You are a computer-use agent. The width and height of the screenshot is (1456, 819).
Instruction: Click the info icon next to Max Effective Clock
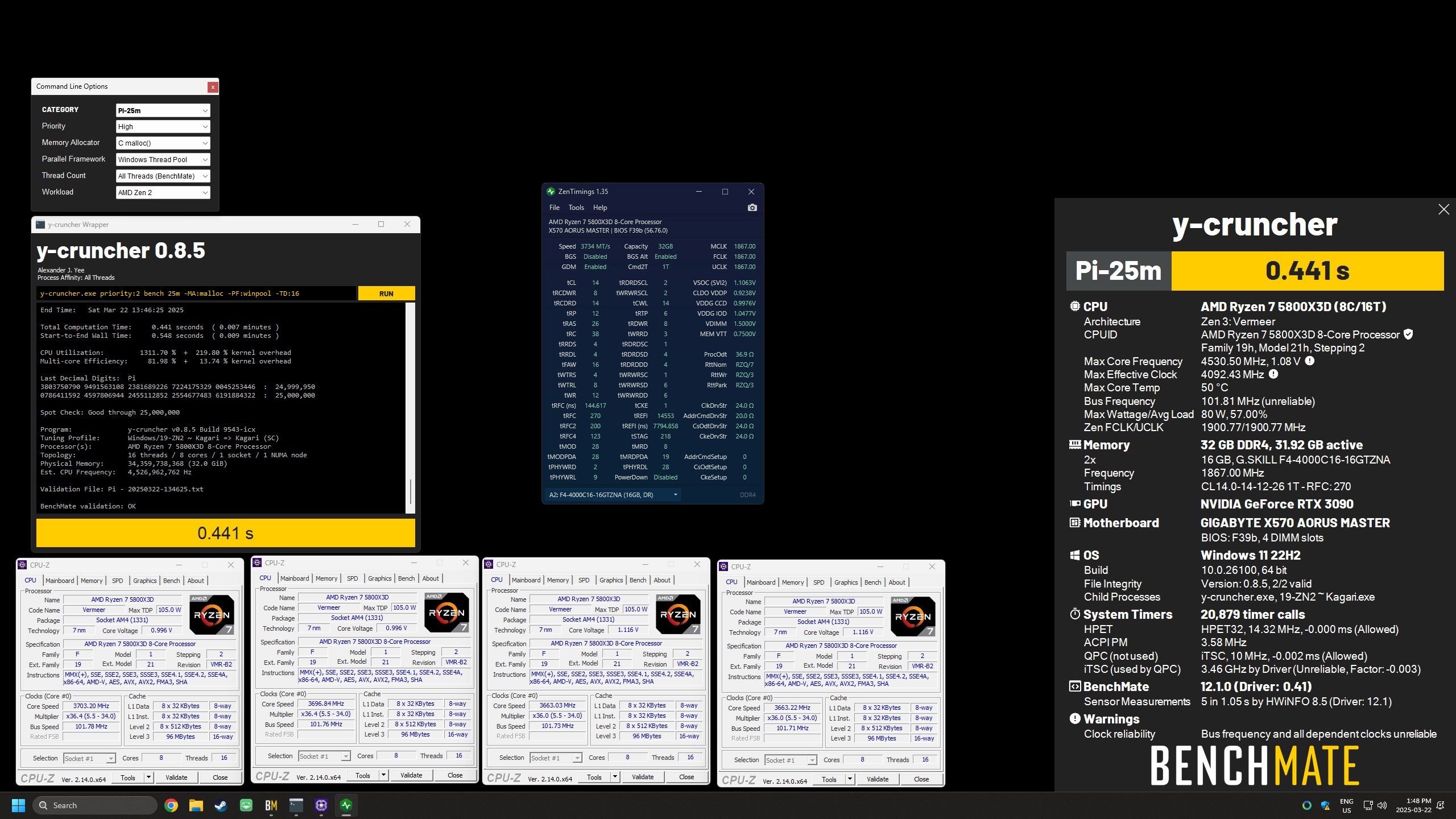click(x=1273, y=374)
